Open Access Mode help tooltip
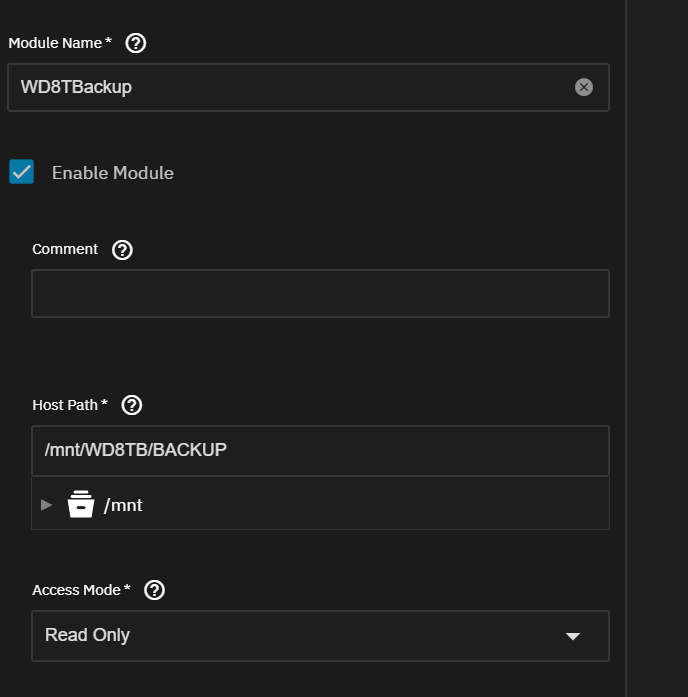The image size is (688, 697). [x=154, y=590]
